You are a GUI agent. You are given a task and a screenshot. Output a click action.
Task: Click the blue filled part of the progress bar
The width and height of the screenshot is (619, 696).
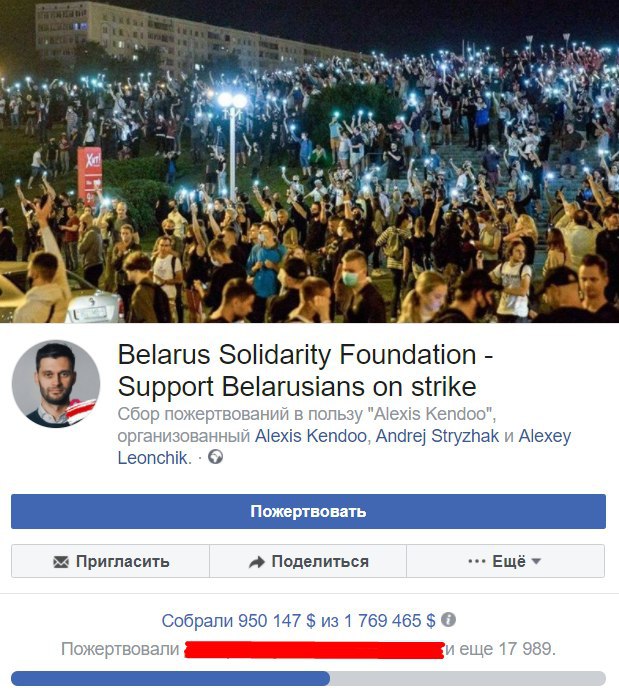pos(170,678)
